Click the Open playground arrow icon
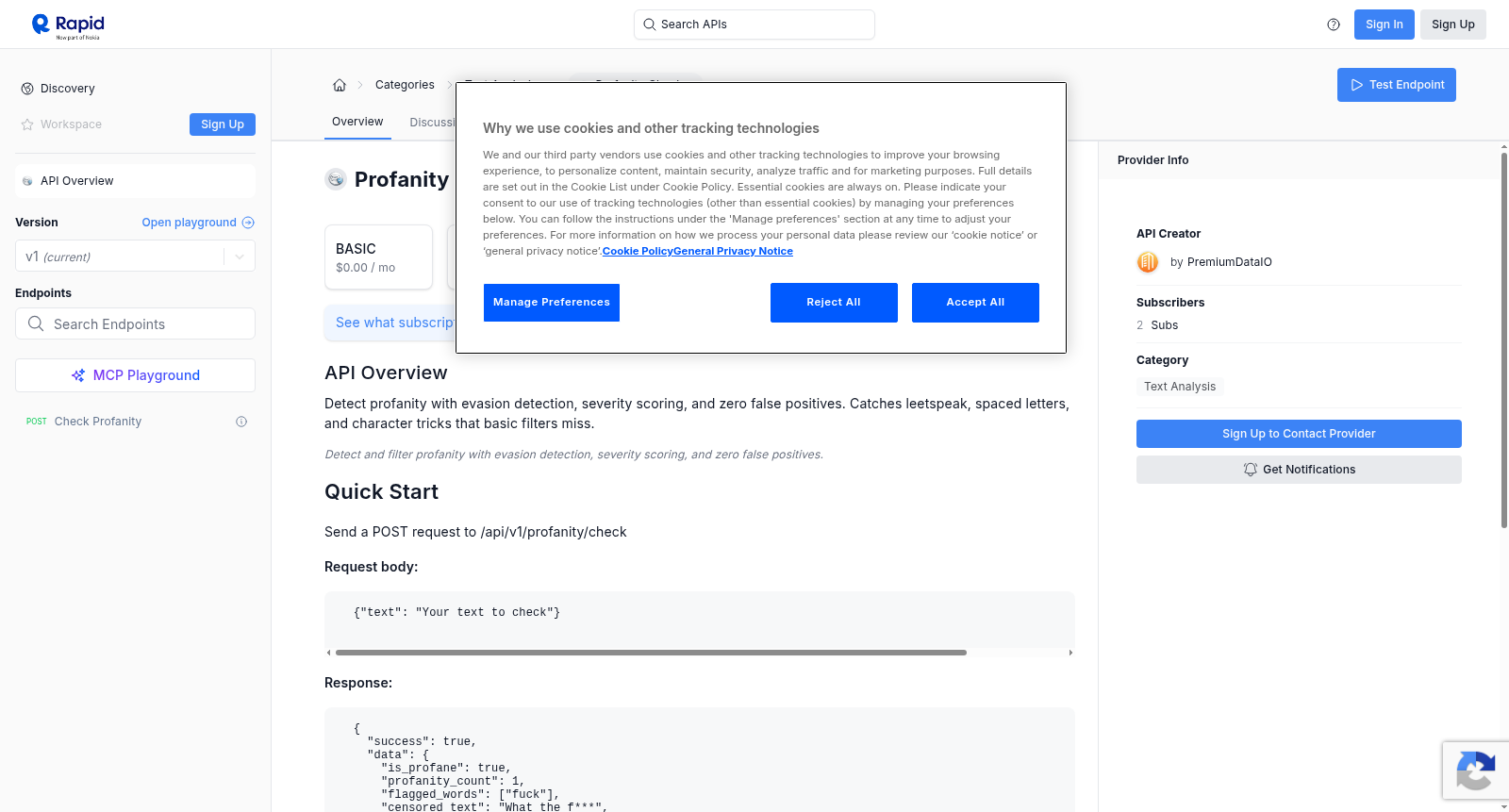The height and width of the screenshot is (812, 1509). pyautogui.click(x=248, y=223)
